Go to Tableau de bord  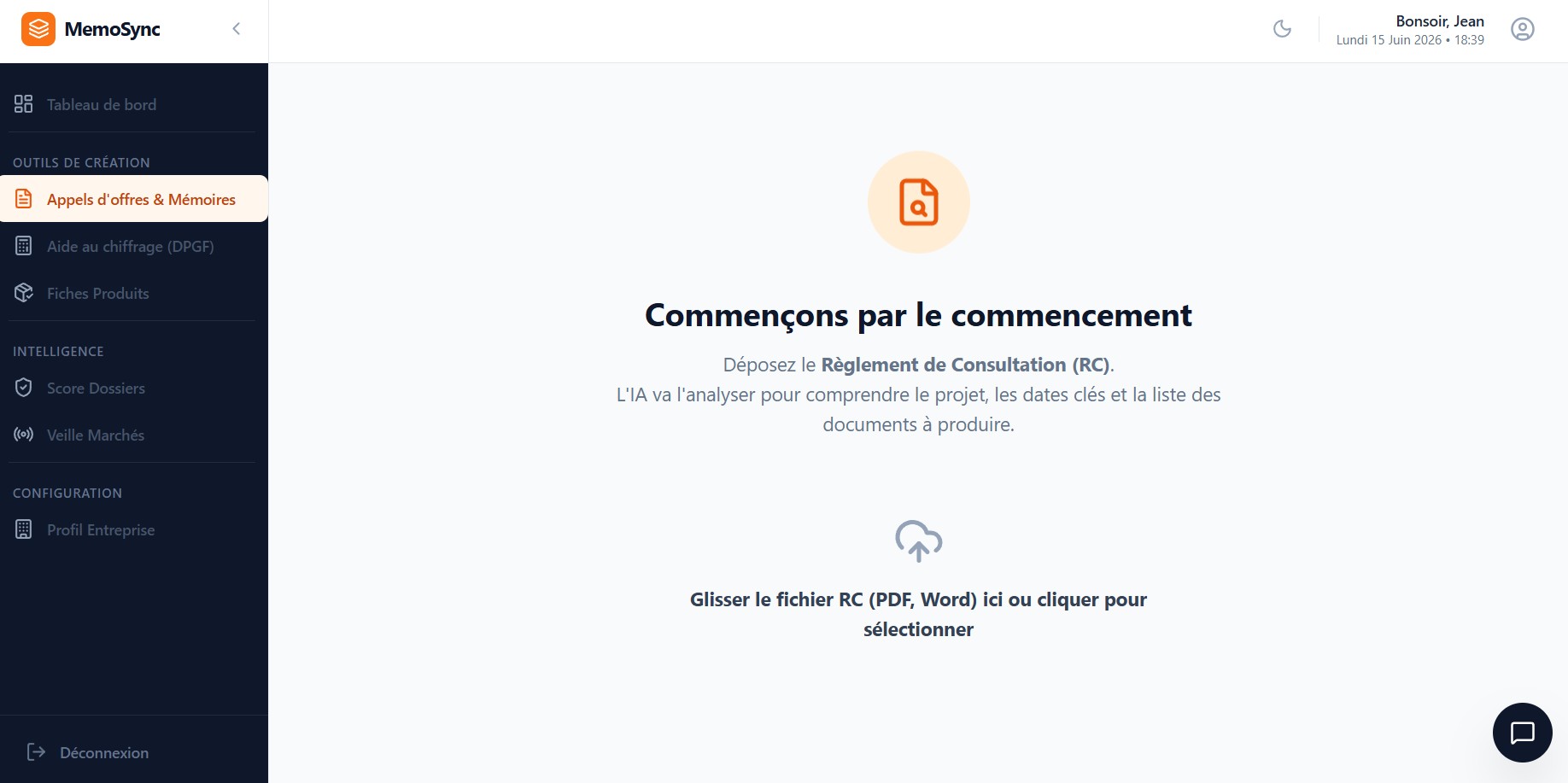click(x=133, y=104)
